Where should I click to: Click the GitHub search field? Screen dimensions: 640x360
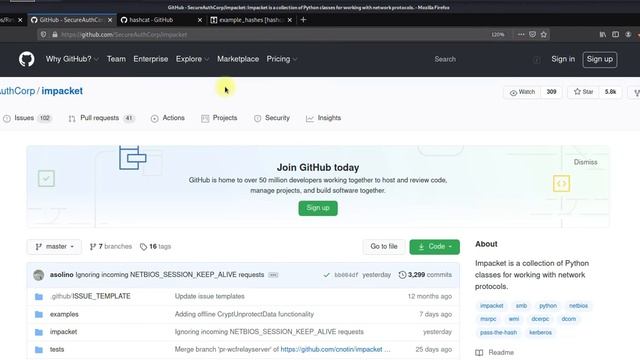point(486,60)
